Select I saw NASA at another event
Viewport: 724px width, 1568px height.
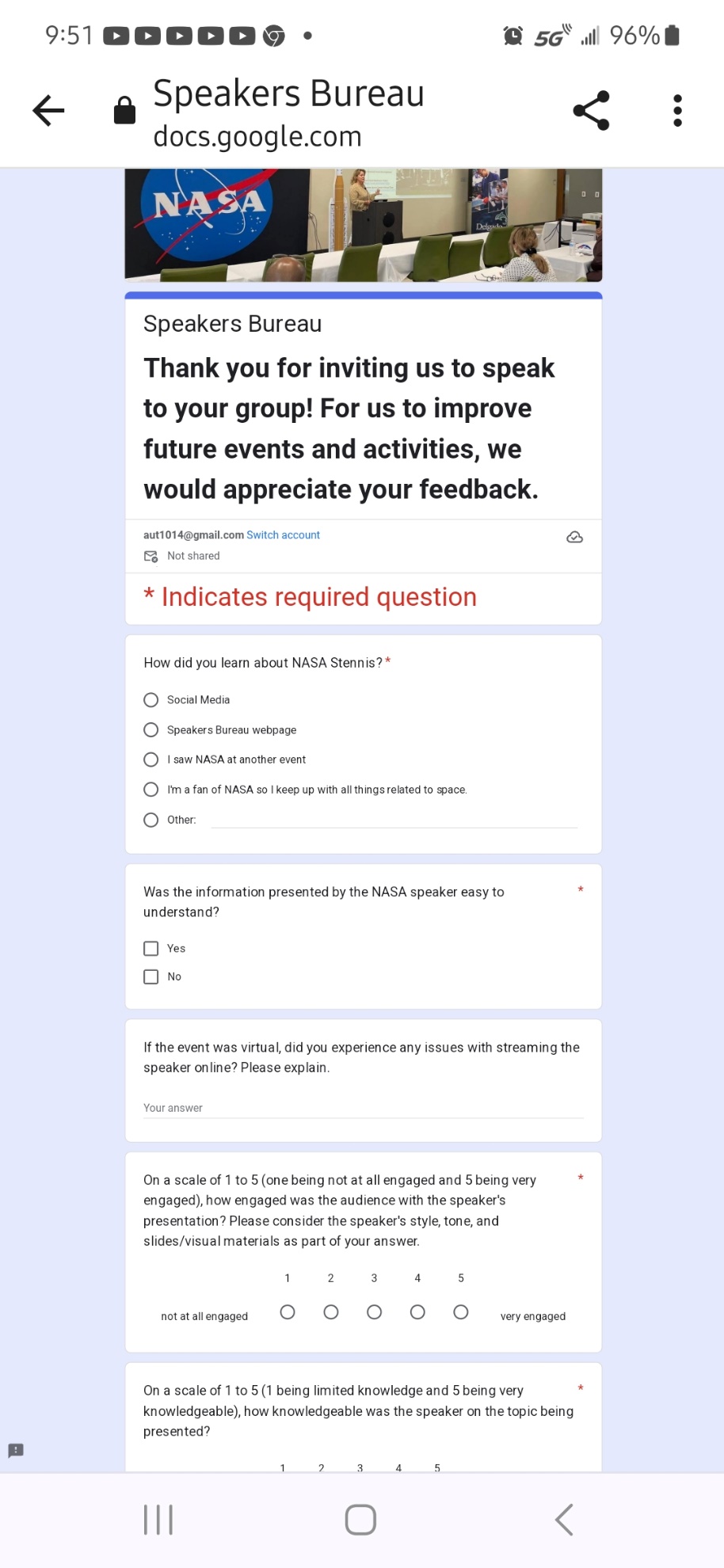(151, 759)
